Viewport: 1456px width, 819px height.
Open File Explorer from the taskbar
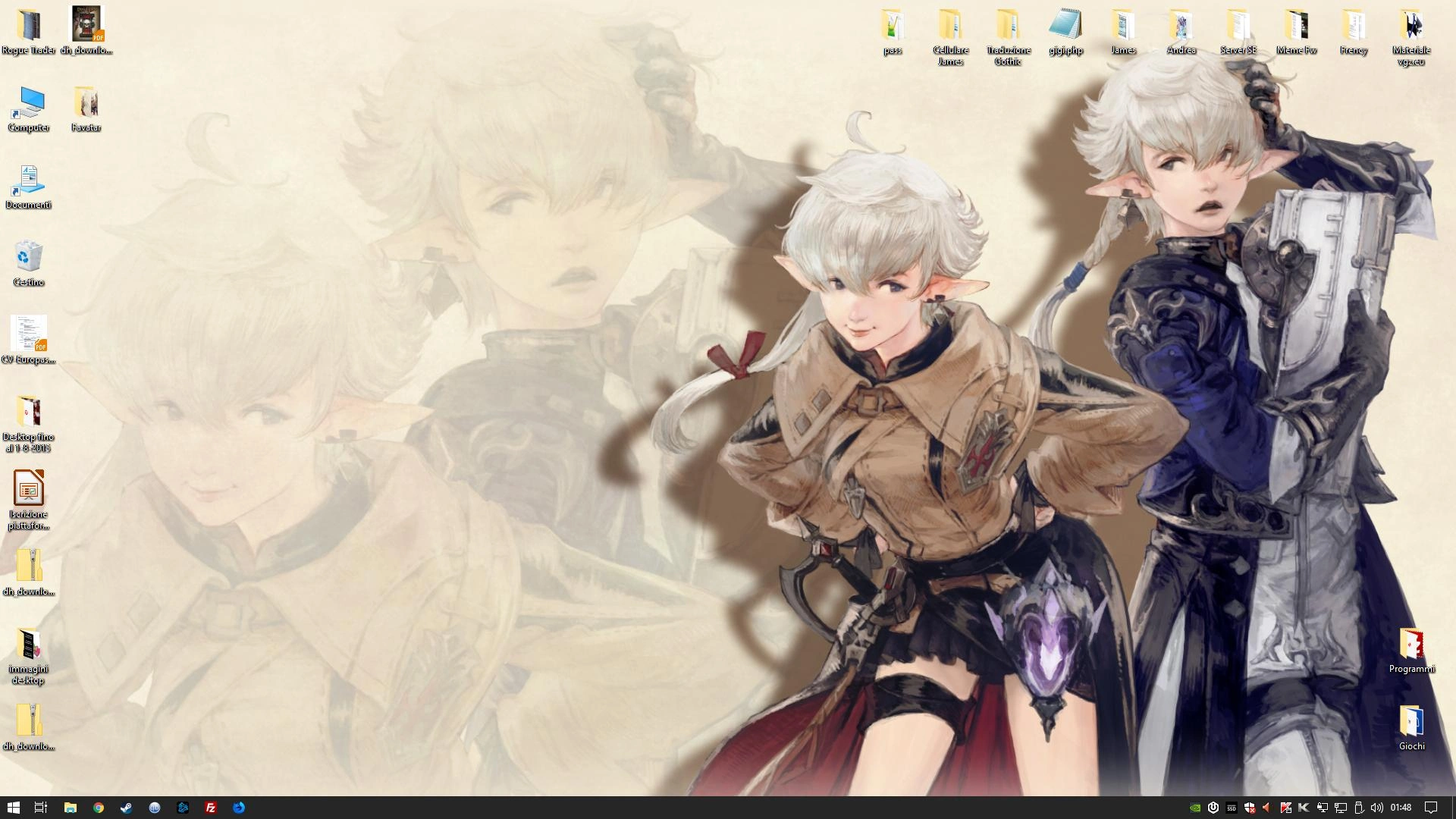point(71,808)
